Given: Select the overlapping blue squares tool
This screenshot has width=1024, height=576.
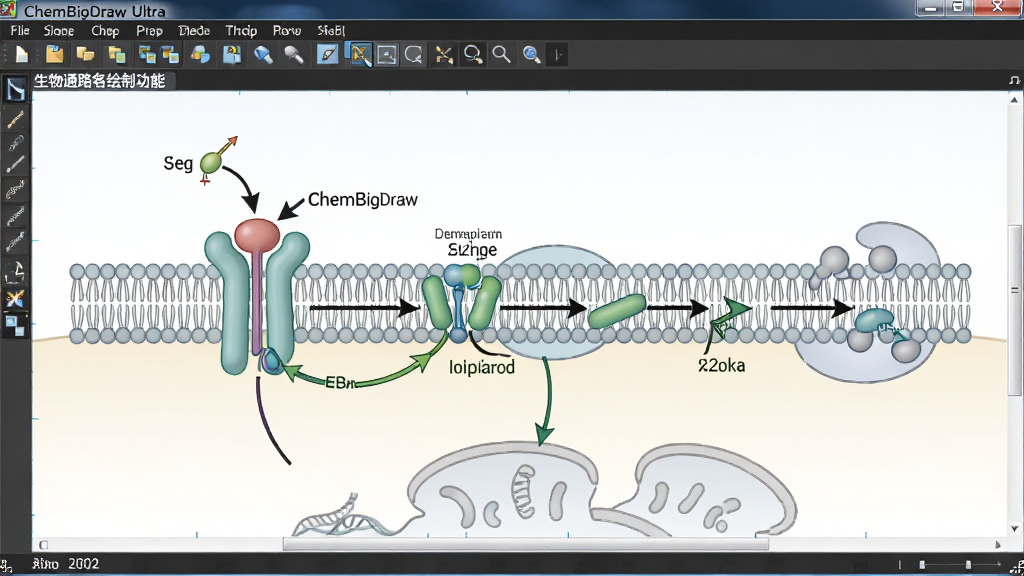Looking at the screenshot, I should [x=15, y=325].
